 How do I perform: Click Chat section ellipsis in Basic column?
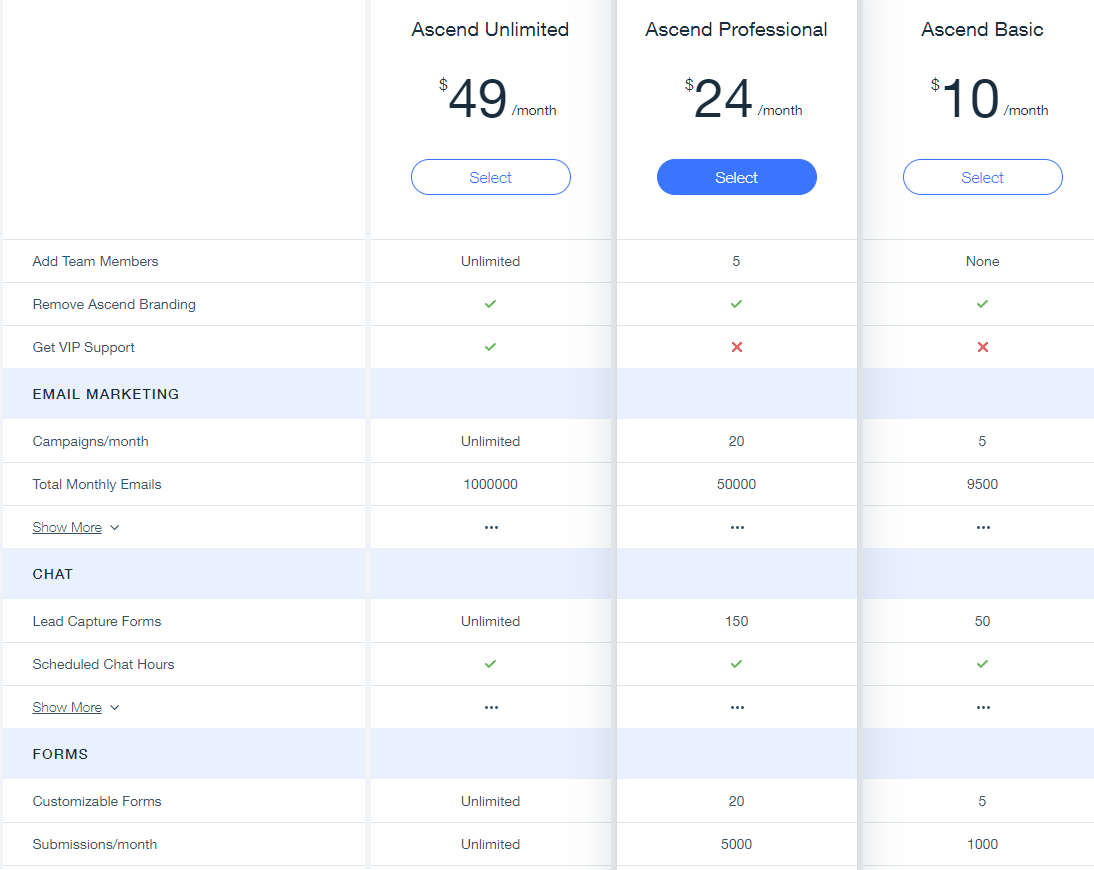(983, 707)
